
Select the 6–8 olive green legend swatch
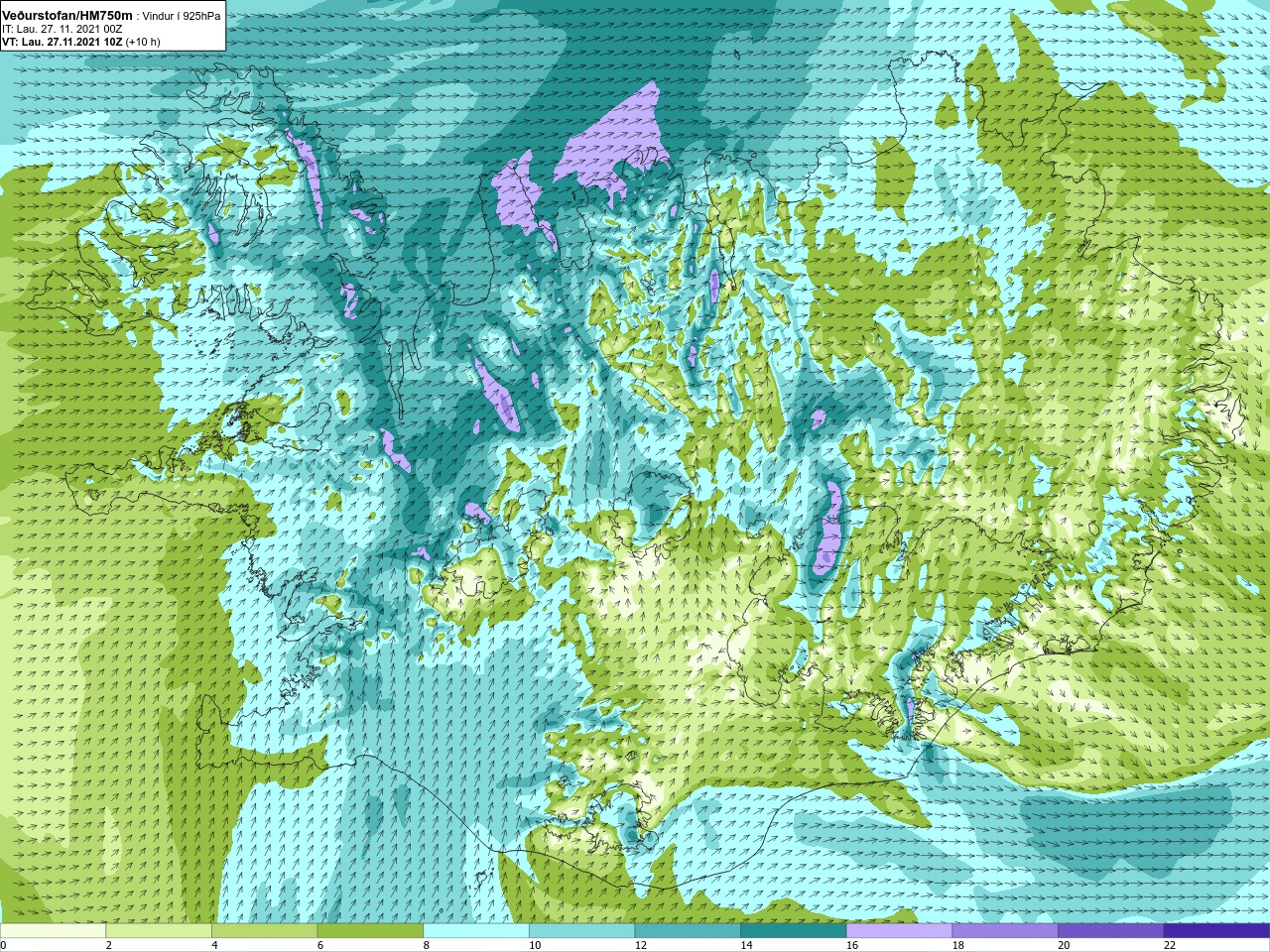(x=370, y=930)
